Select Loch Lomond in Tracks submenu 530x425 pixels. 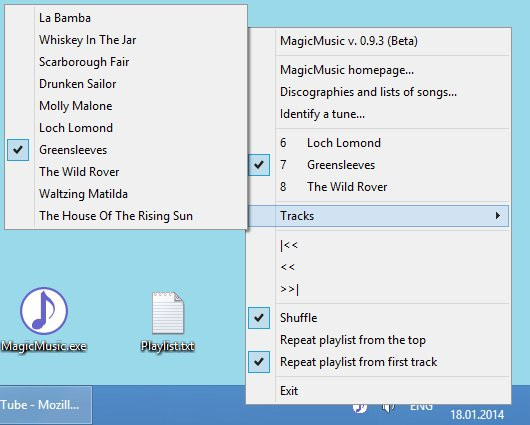coord(125,128)
